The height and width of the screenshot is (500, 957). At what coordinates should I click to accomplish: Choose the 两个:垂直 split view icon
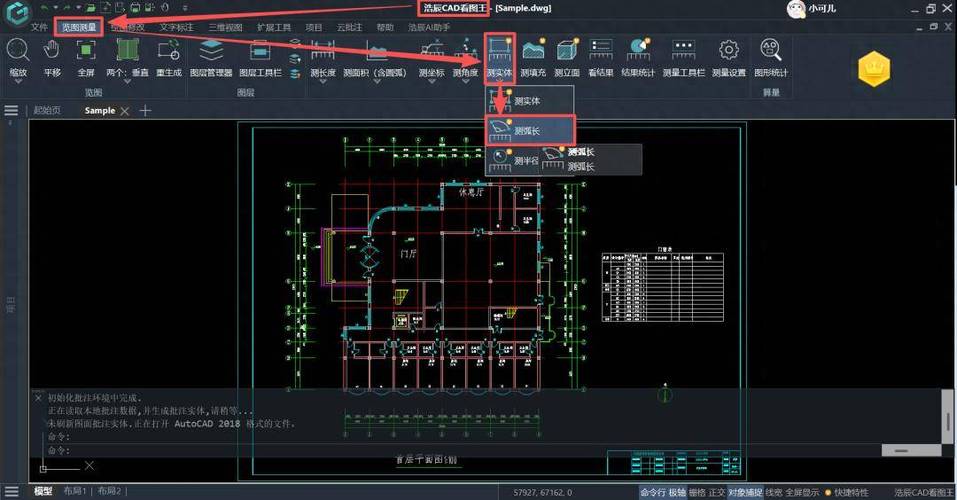click(128, 49)
